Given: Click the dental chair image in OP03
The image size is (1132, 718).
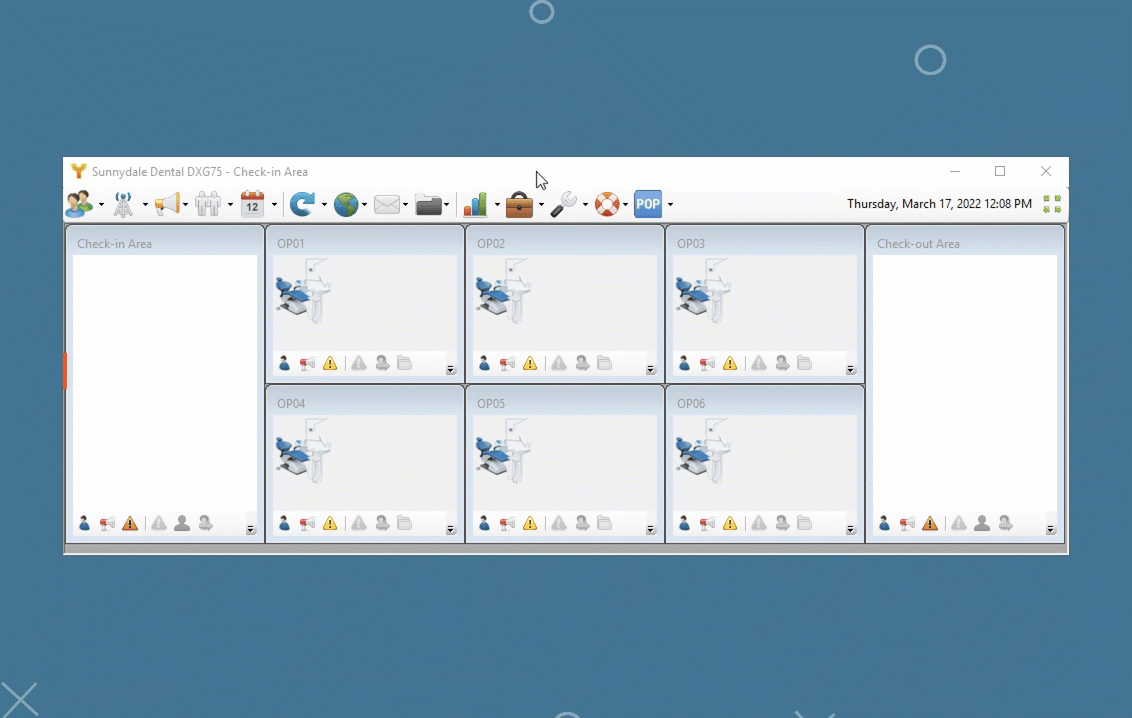Looking at the screenshot, I should point(703,291).
